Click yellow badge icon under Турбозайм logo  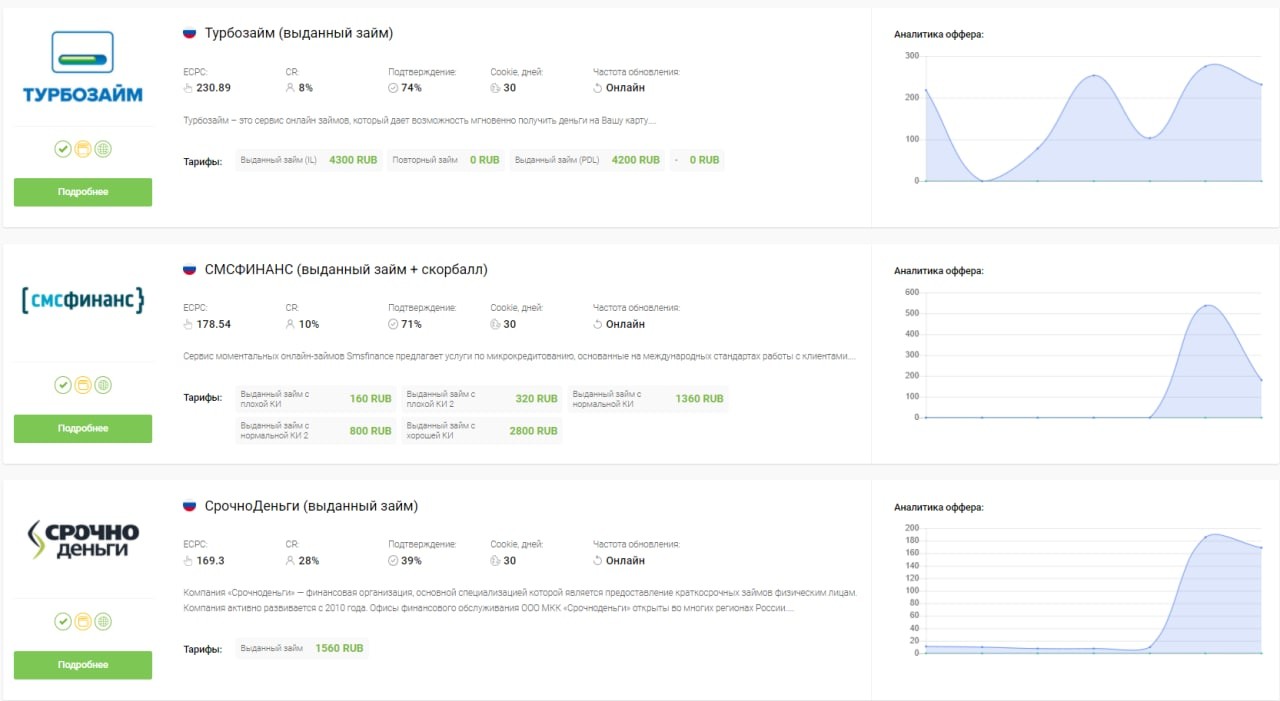pyautogui.click(x=83, y=149)
